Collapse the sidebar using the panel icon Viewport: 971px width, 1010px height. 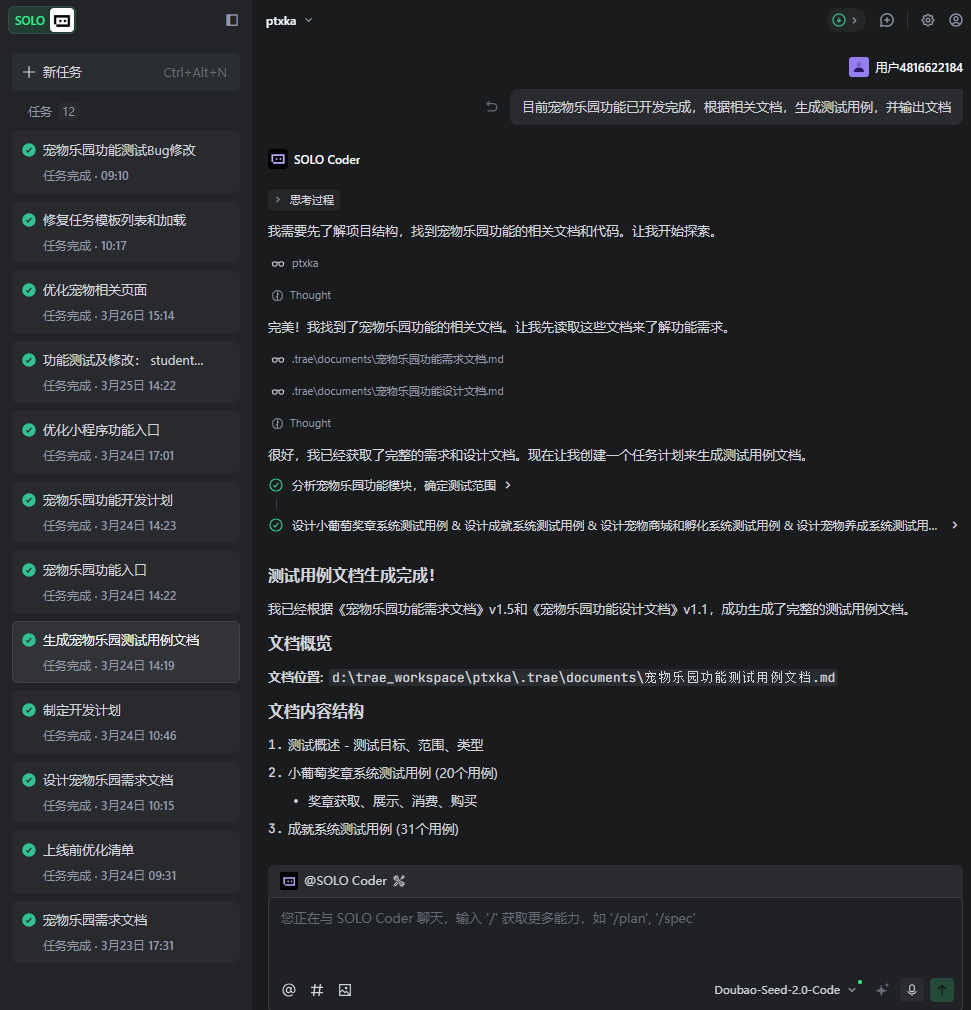tap(232, 20)
